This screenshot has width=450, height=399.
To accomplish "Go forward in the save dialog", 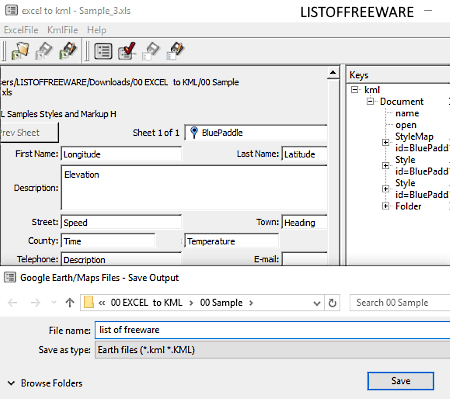I will [35, 303].
